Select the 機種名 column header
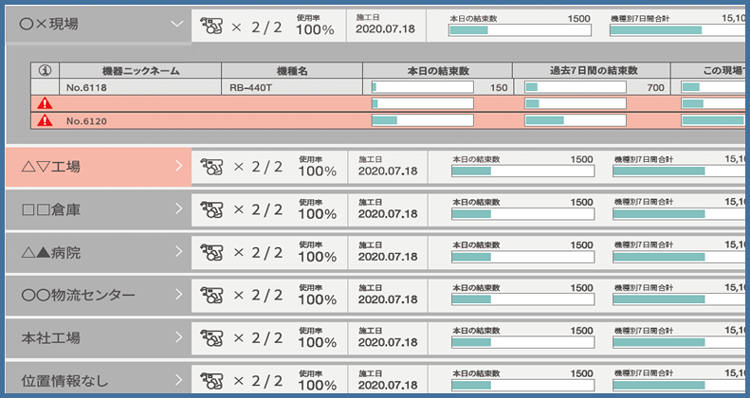 pos(292,71)
